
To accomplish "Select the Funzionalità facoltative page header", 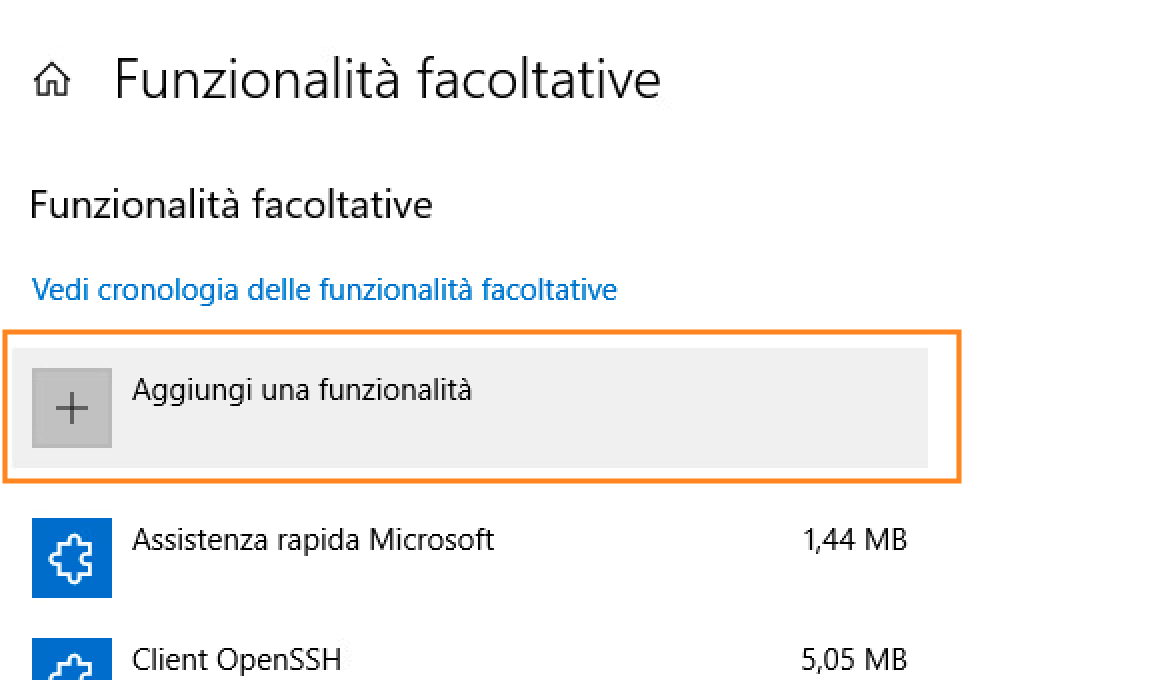I will coord(388,78).
